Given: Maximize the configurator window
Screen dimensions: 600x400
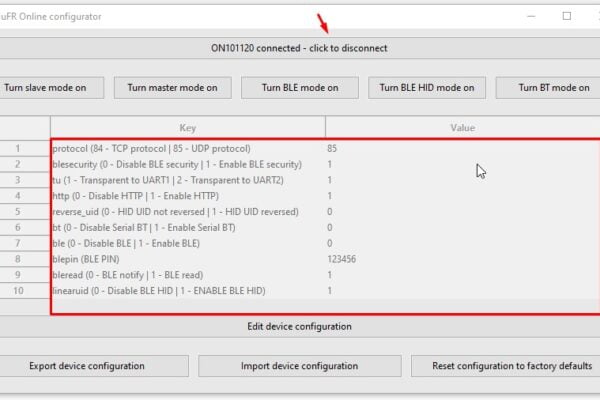Looking at the screenshot, I should (567, 16).
